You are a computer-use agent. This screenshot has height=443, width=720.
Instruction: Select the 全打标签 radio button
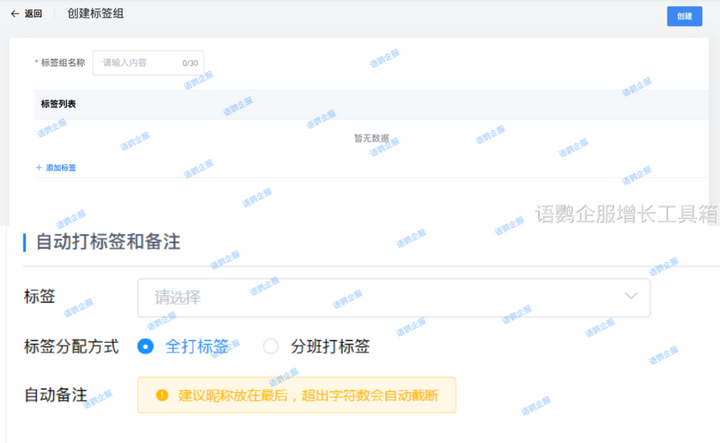tap(146, 347)
